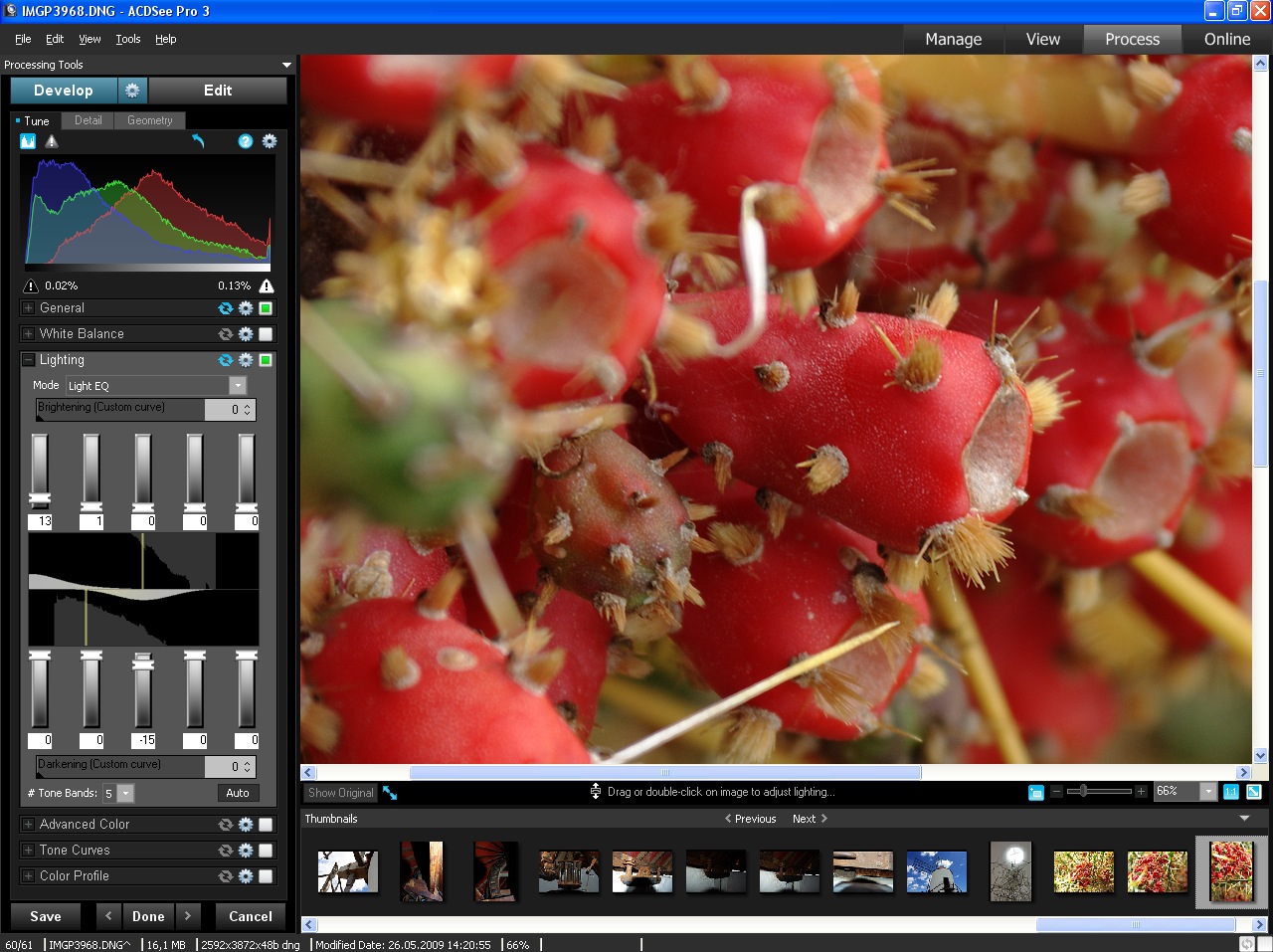1273x952 pixels.
Task: Select the 1:1 actual size zoom icon
Action: (1229, 791)
